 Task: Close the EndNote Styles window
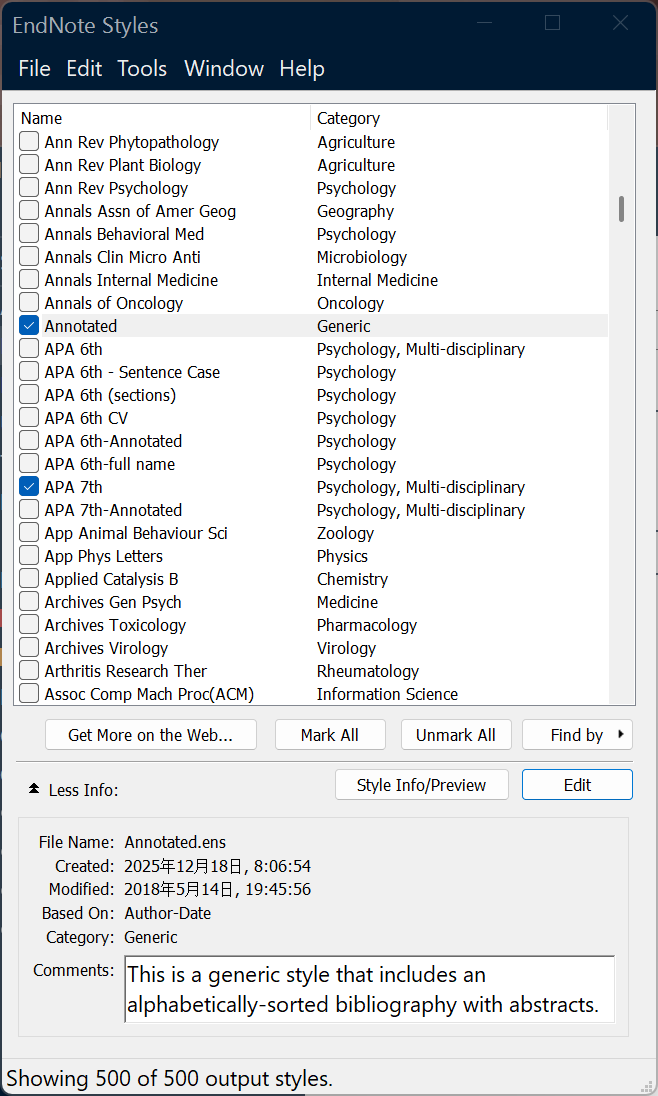[620, 23]
